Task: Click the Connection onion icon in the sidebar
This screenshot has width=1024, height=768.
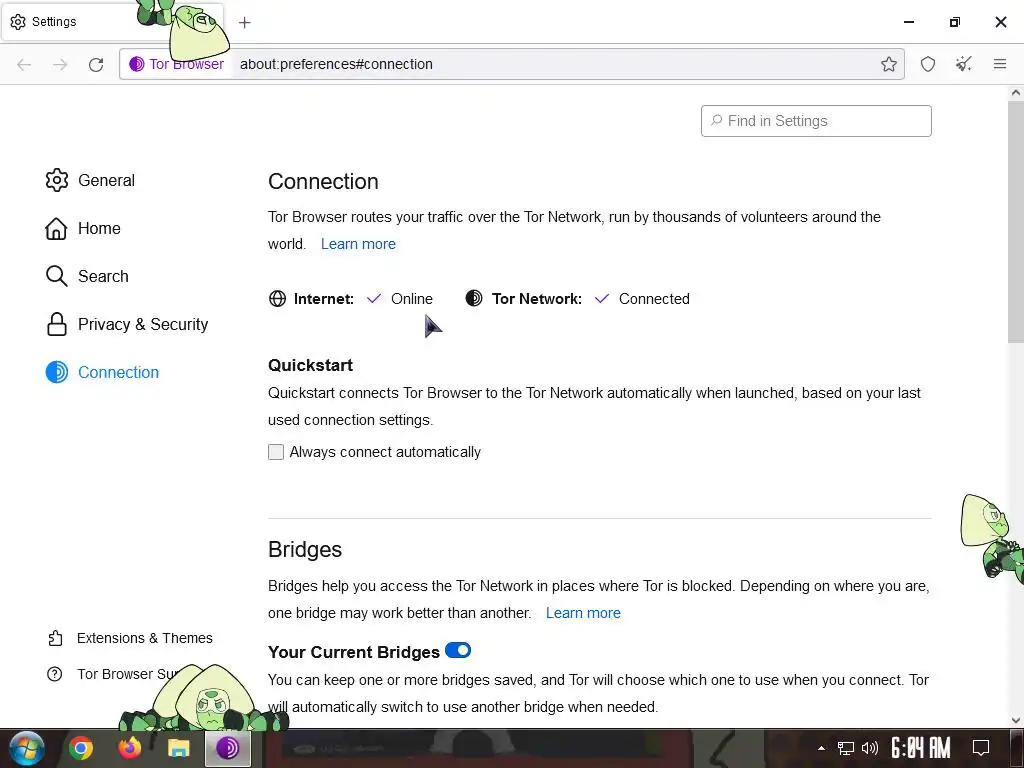Action: (x=57, y=372)
